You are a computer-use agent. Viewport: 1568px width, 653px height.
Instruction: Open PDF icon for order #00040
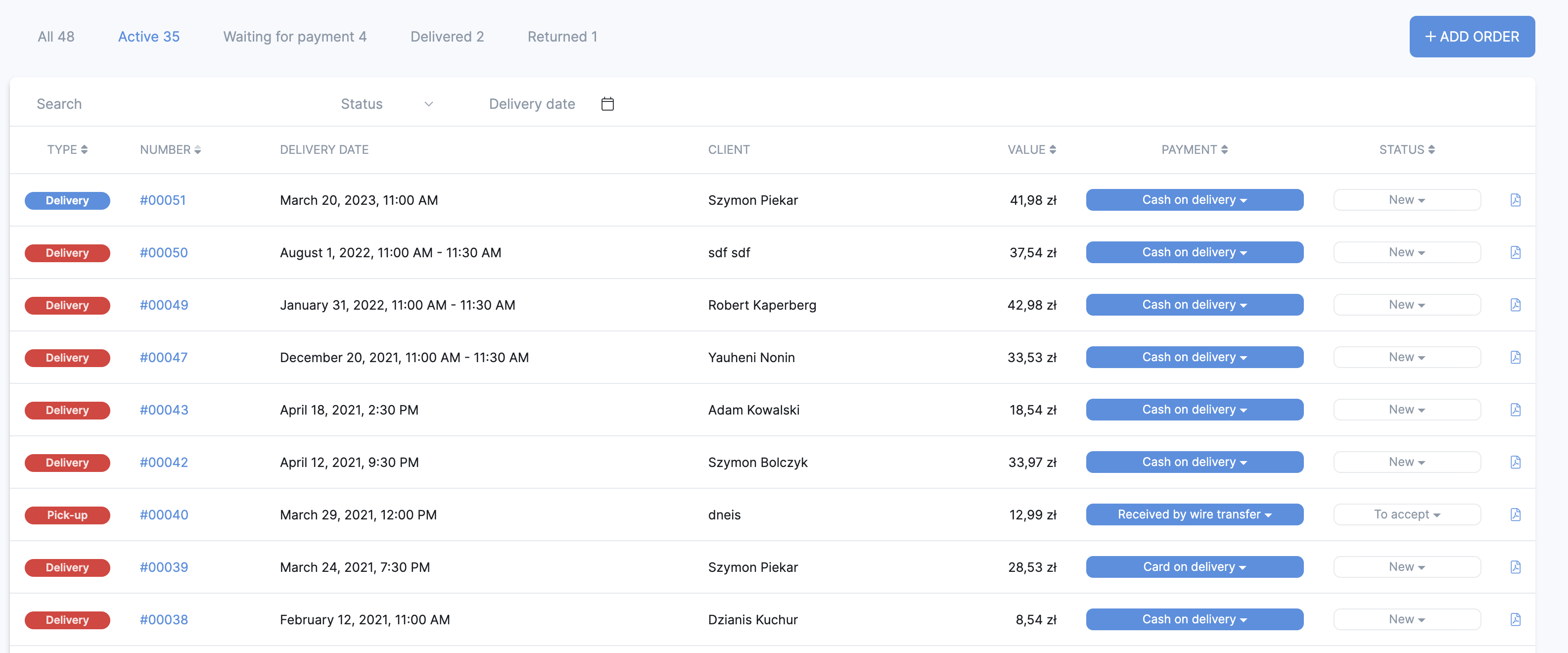click(1515, 514)
